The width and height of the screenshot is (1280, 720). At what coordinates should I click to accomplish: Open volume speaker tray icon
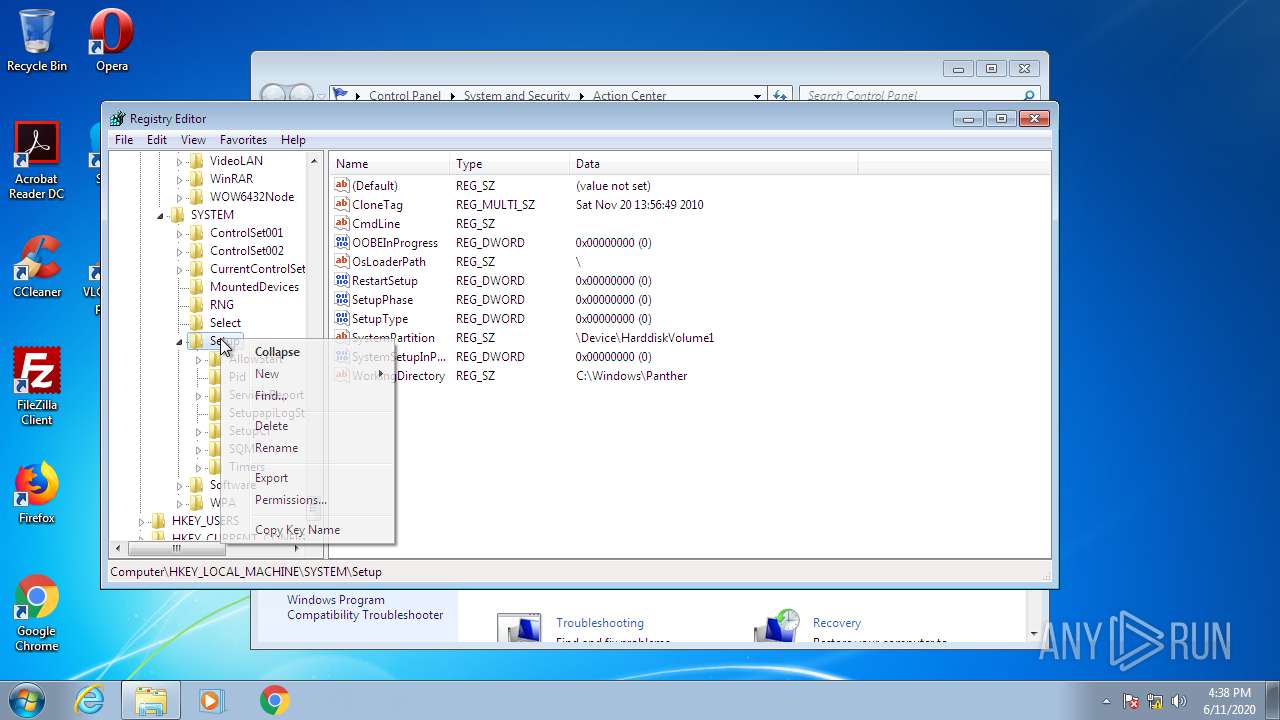[x=1179, y=701]
